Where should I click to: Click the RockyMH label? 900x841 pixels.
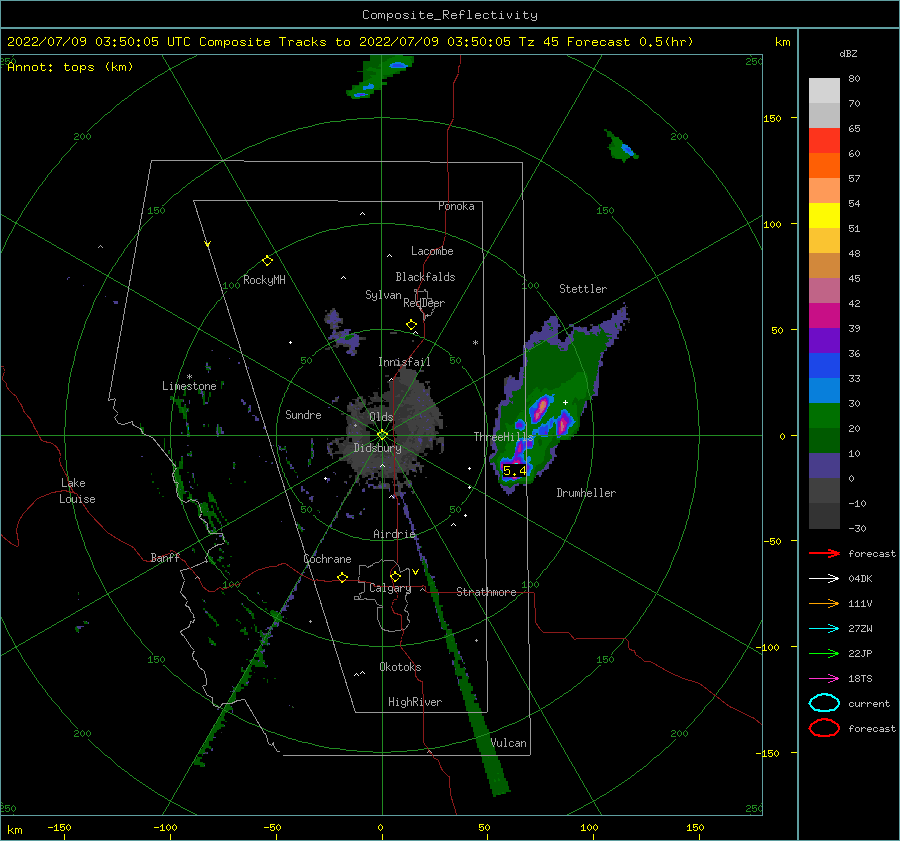tap(264, 280)
